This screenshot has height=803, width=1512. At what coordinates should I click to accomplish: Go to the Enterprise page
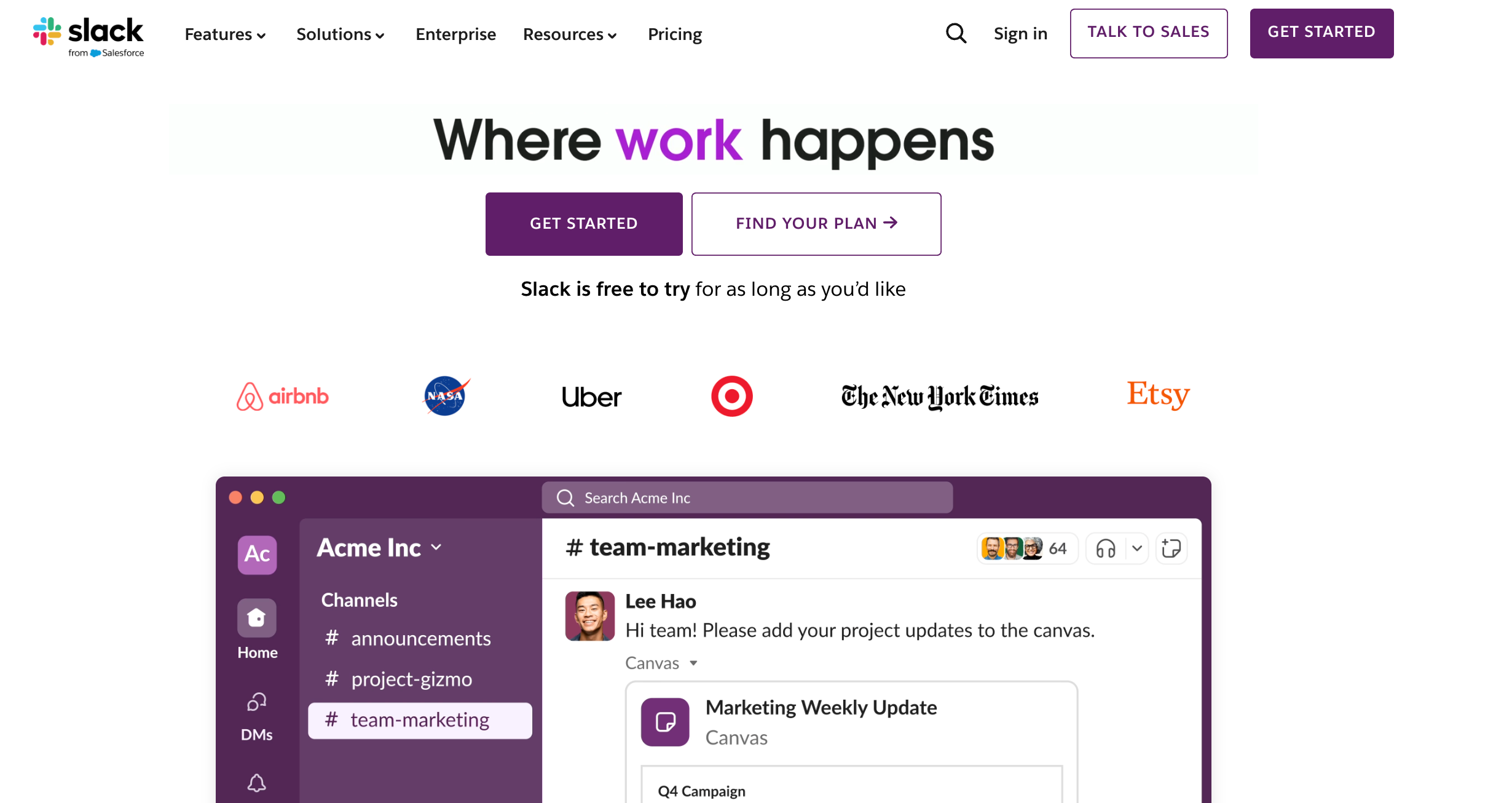455,34
